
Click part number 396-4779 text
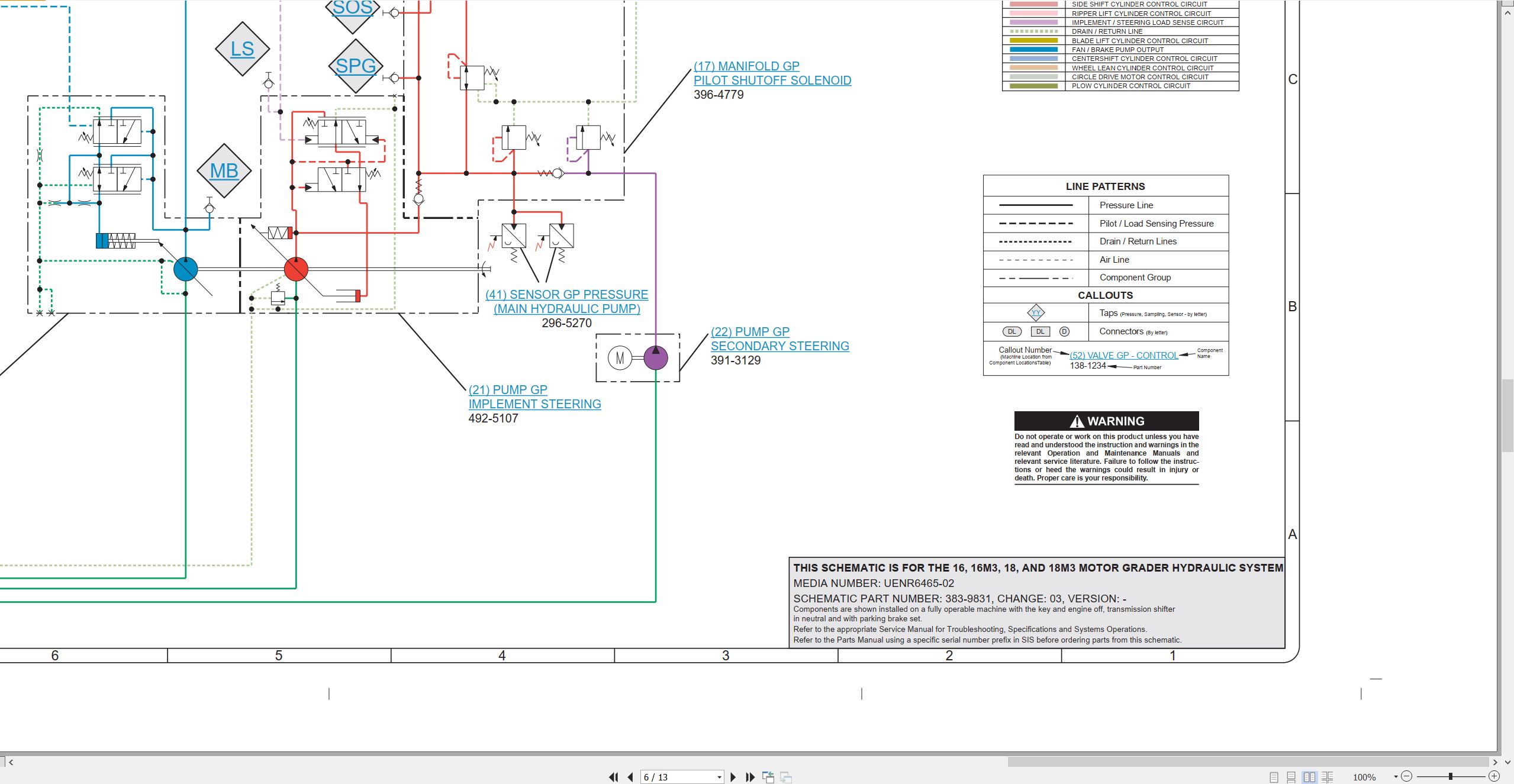719,95
